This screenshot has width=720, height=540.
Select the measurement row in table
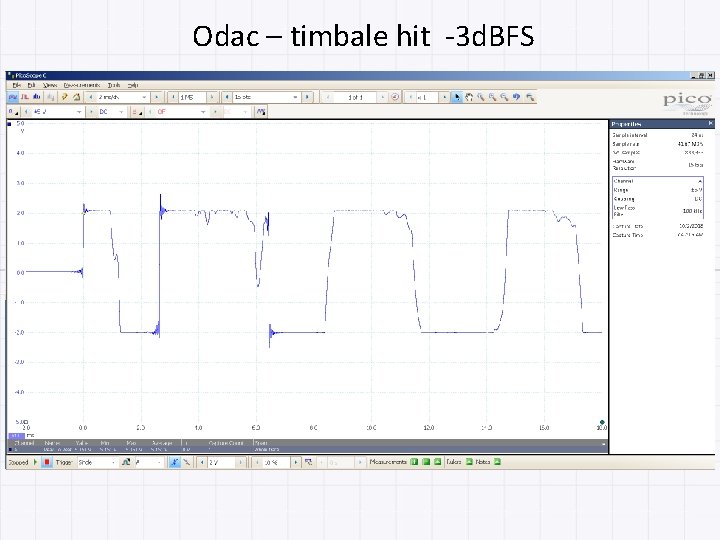(x=307, y=450)
